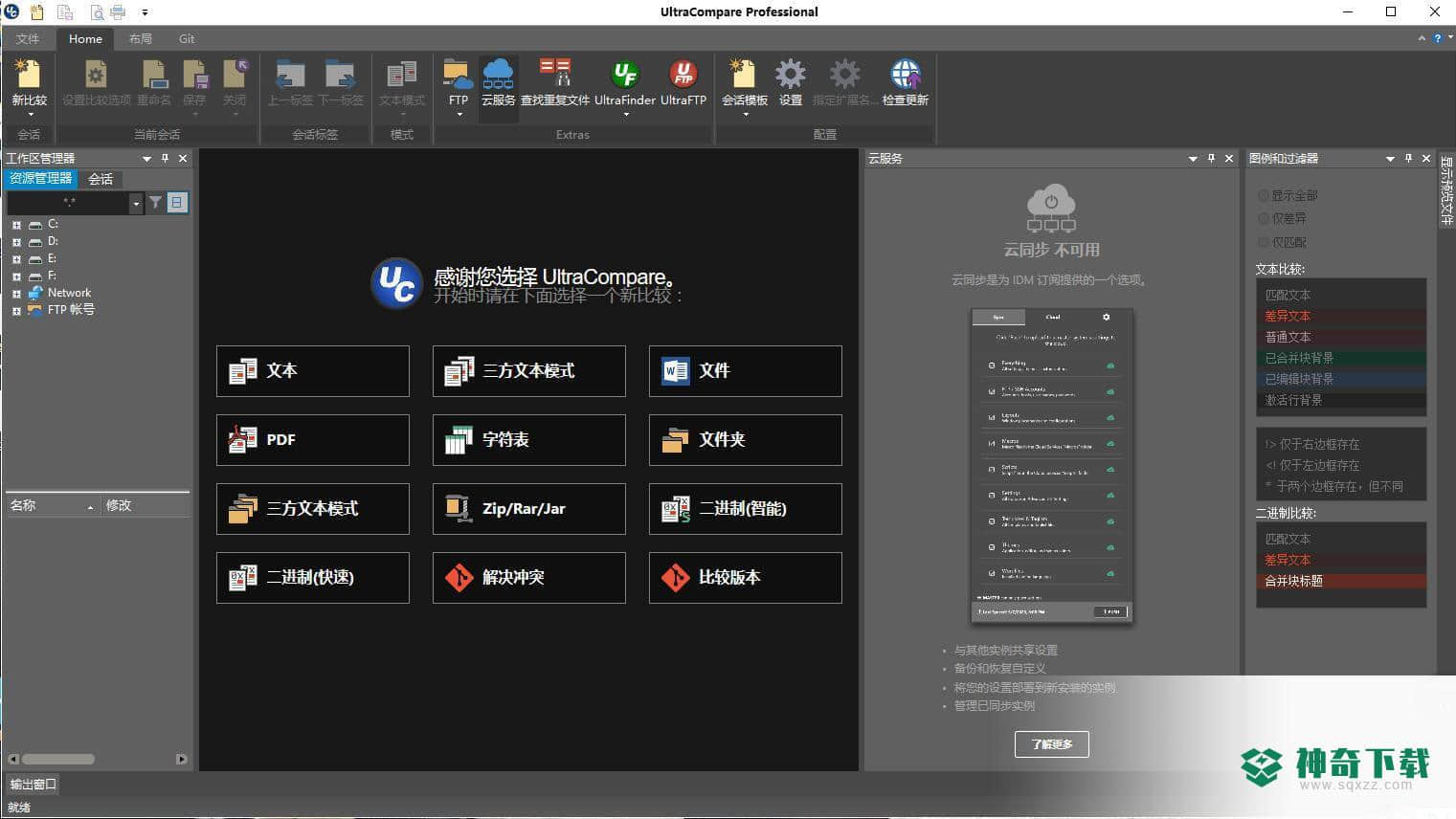Start a 二进制(智能) binary comparison
The image size is (1456, 819).
(x=746, y=509)
